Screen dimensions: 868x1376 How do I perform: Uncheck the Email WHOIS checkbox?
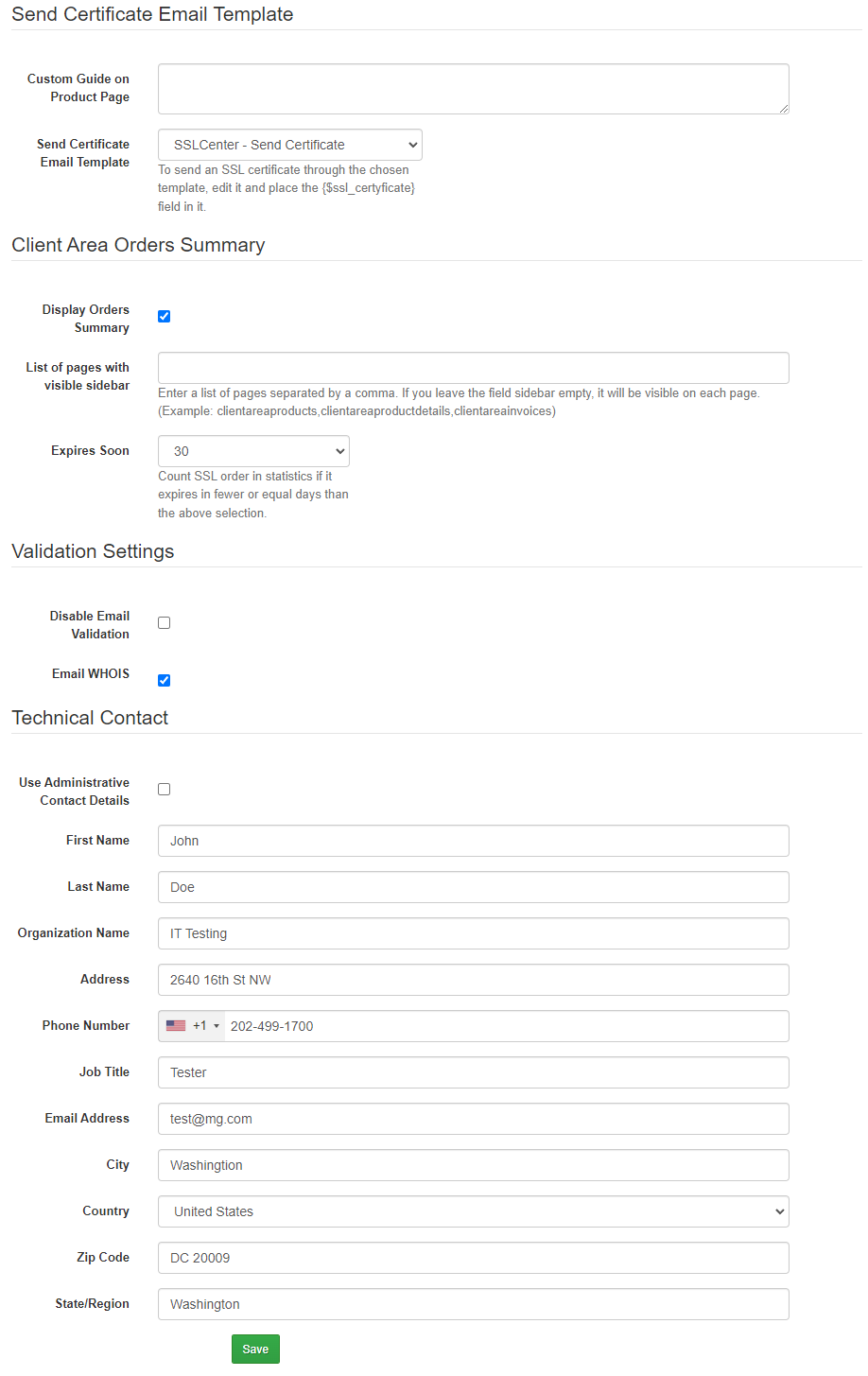coord(164,680)
